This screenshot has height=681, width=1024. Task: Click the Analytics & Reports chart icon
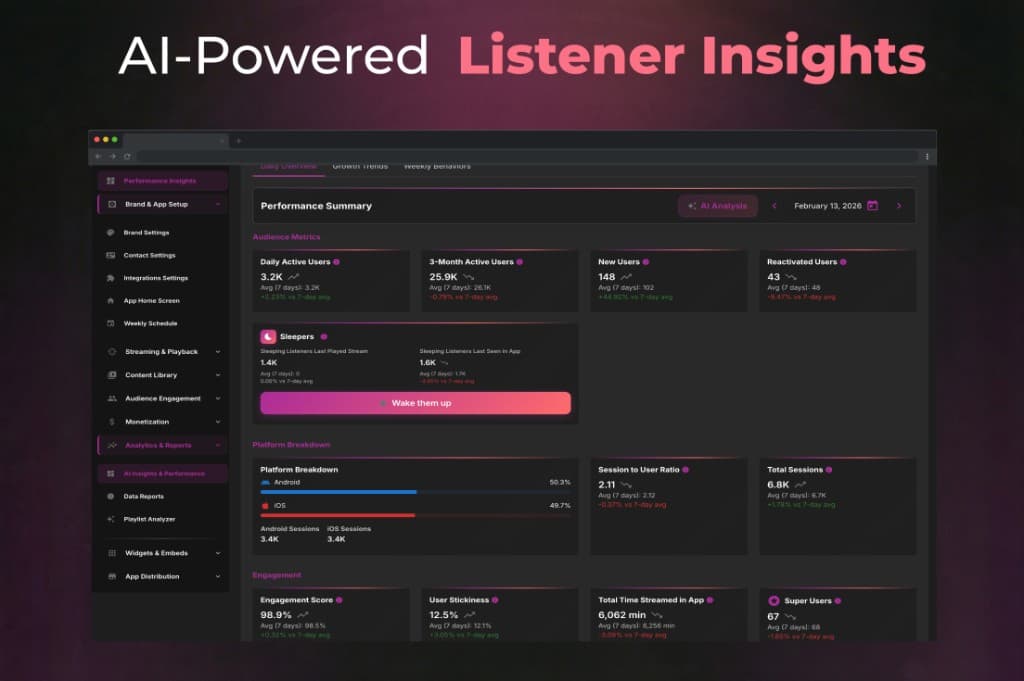click(112, 445)
